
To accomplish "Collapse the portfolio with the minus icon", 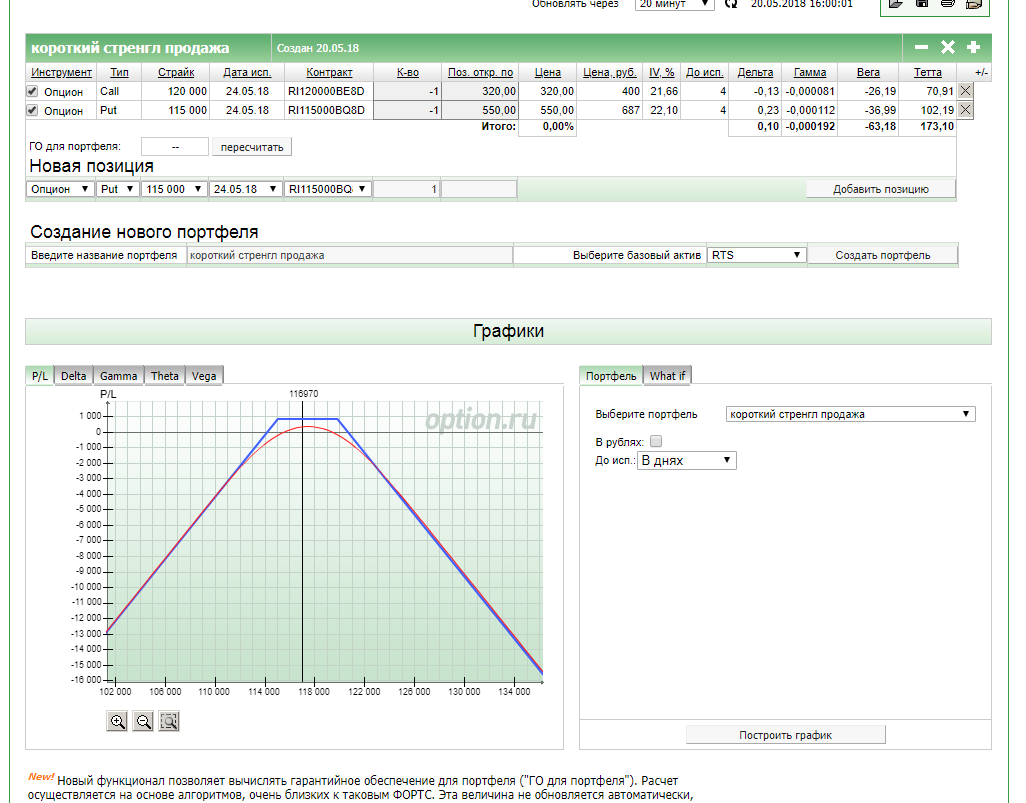I will (x=921, y=47).
